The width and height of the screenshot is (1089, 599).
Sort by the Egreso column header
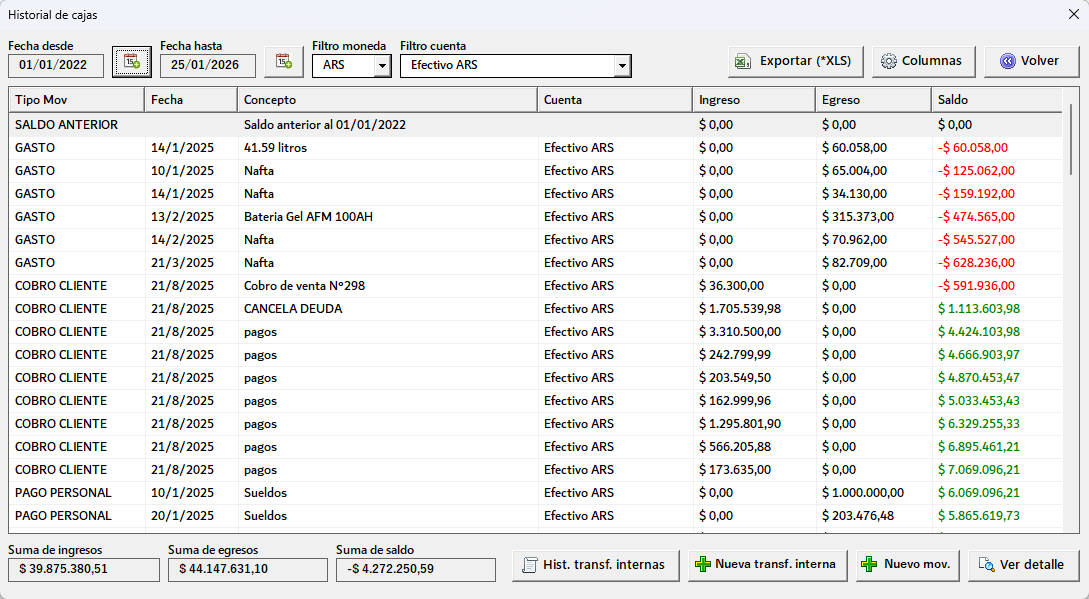pos(873,100)
